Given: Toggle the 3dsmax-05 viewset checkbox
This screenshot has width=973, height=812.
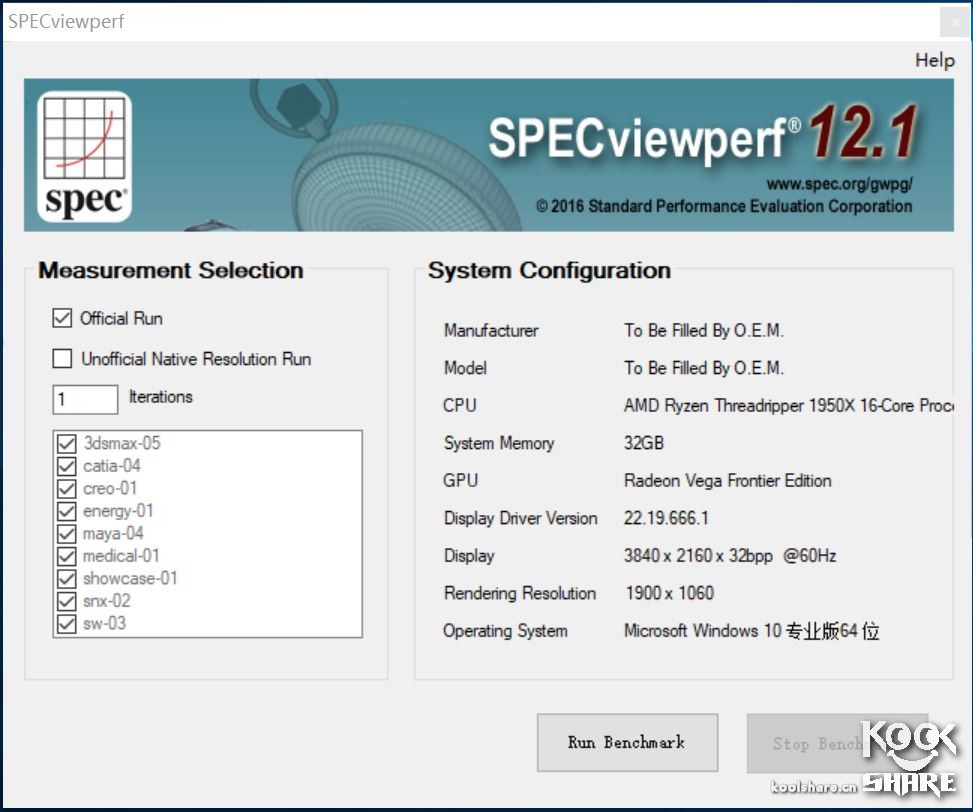Looking at the screenshot, I should click(x=68, y=444).
